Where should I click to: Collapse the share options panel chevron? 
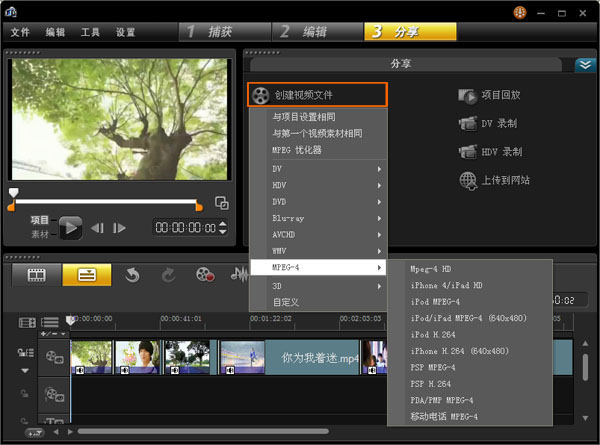(585, 65)
